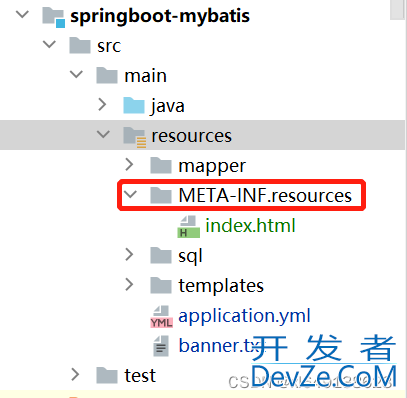Collapse the springboot-mybatis project node
The height and width of the screenshot is (398, 407).
click(x=23, y=14)
